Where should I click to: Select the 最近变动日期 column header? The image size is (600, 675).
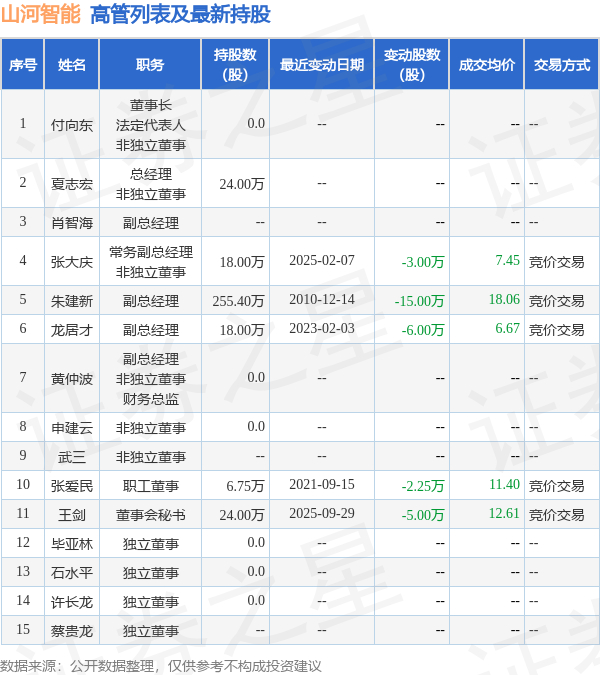point(322,65)
